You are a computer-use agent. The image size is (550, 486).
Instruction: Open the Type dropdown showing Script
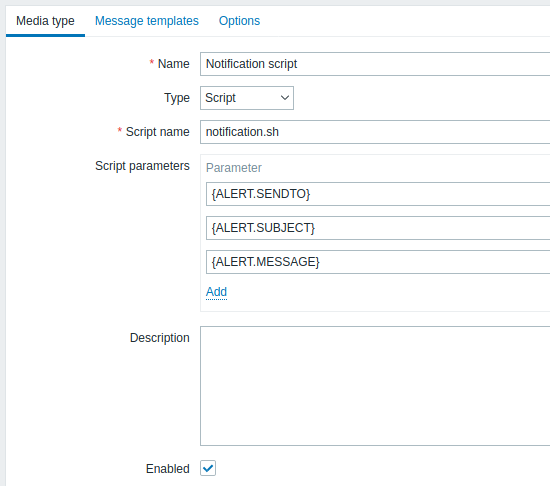click(247, 98)
